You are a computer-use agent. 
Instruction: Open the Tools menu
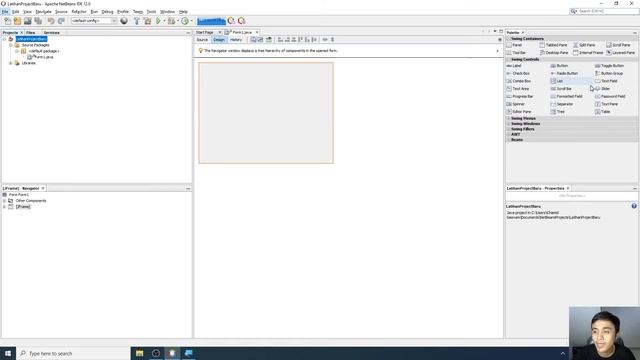[151, 12]
